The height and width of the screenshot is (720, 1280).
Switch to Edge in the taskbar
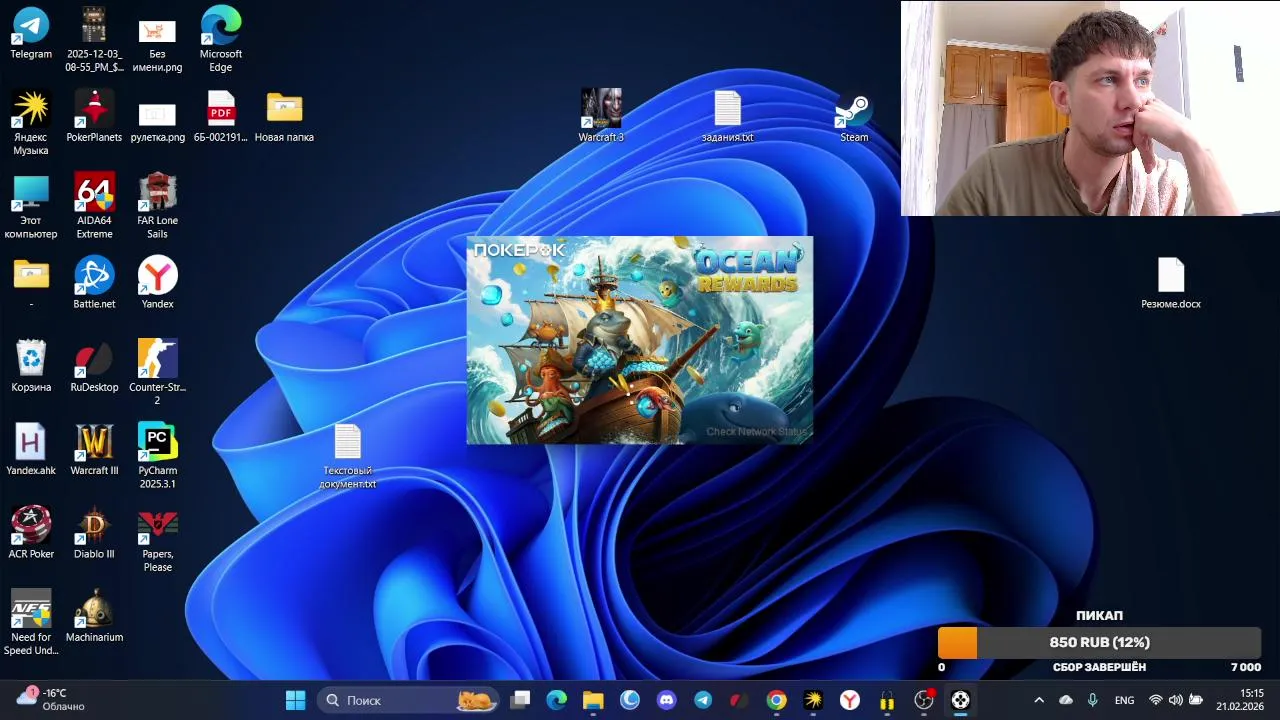click(x=557, y=700)
